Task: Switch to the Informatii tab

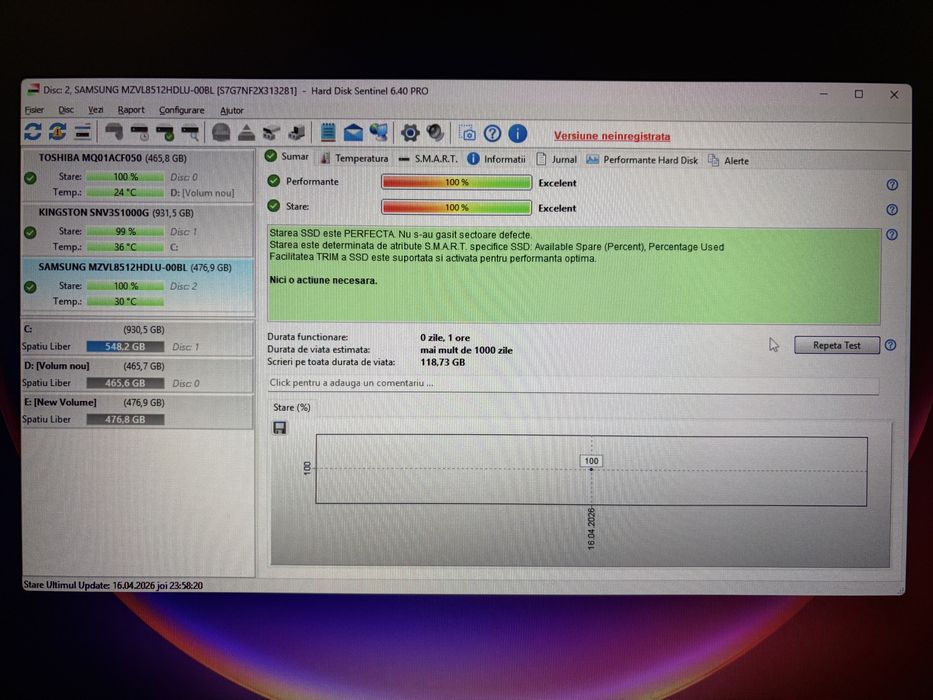Action: (x=496, y=159)
